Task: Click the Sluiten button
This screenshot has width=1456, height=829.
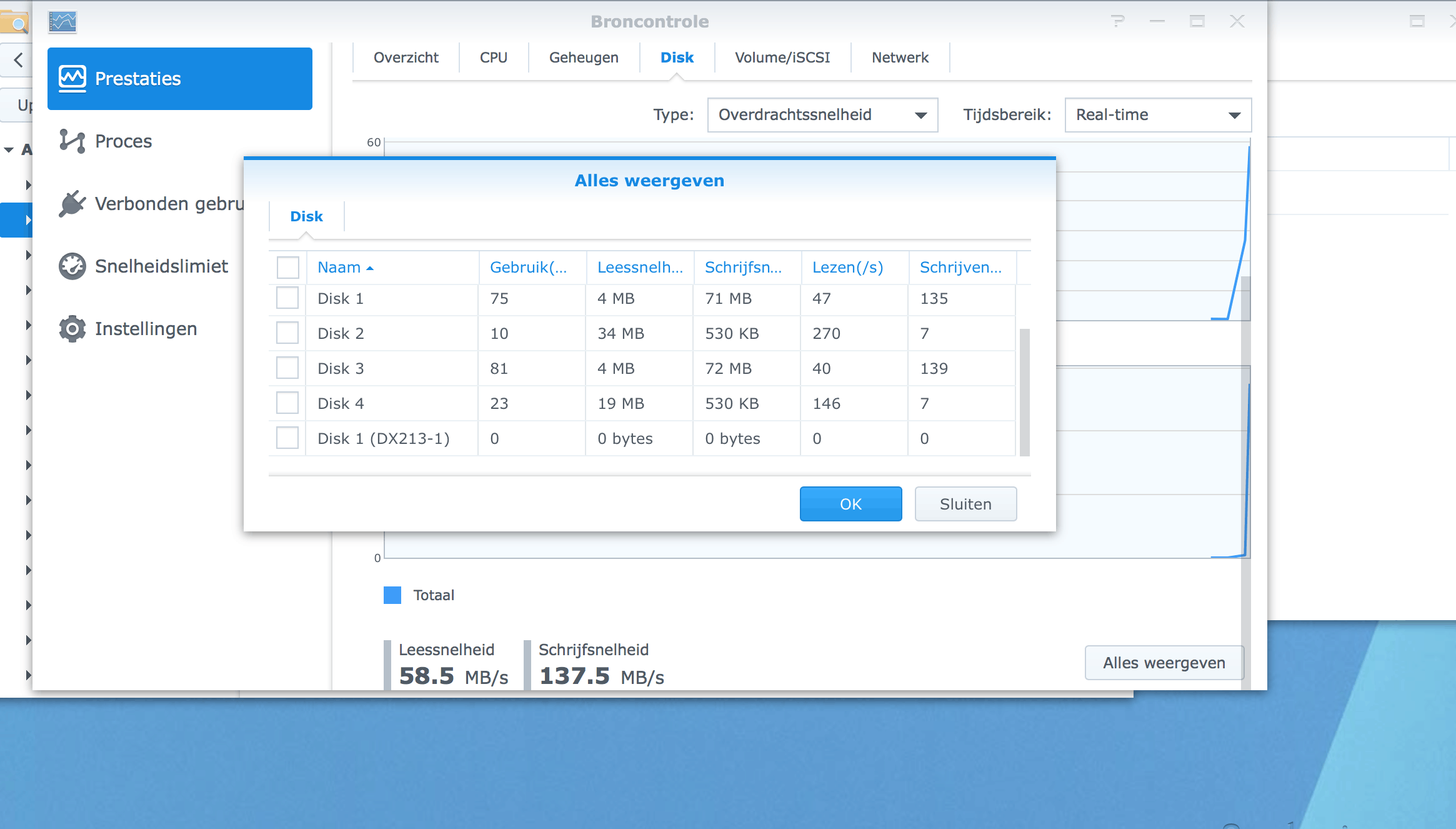Action: click(x=965, y=504)
